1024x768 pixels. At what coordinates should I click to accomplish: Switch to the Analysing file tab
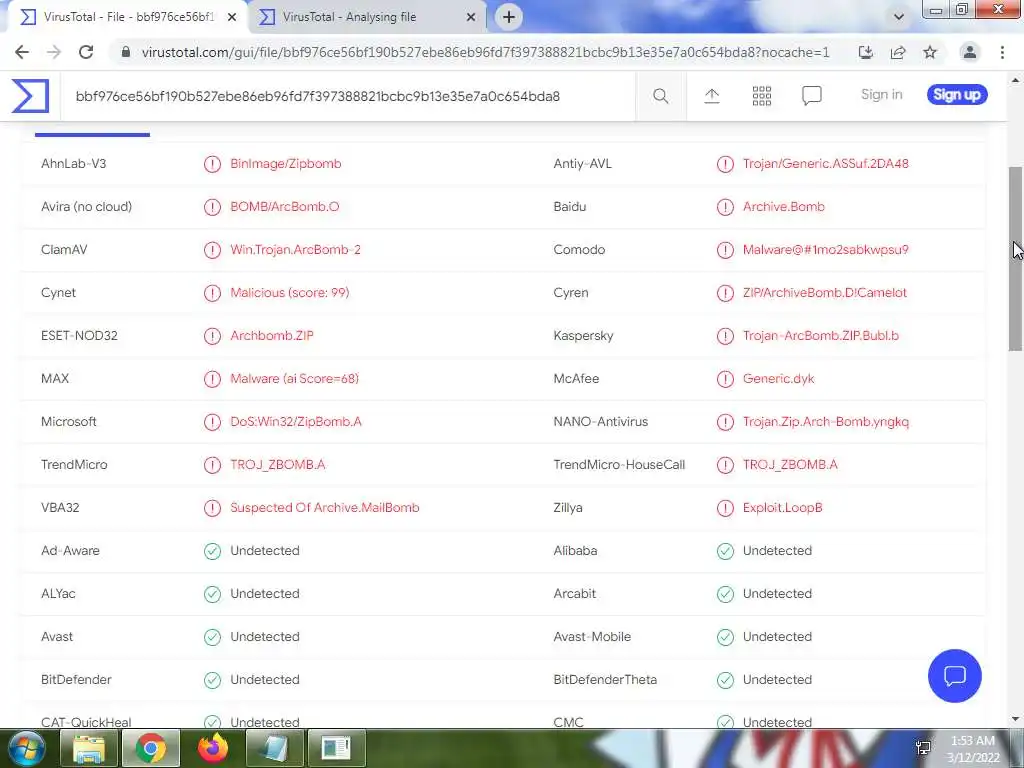click(367, 17)
